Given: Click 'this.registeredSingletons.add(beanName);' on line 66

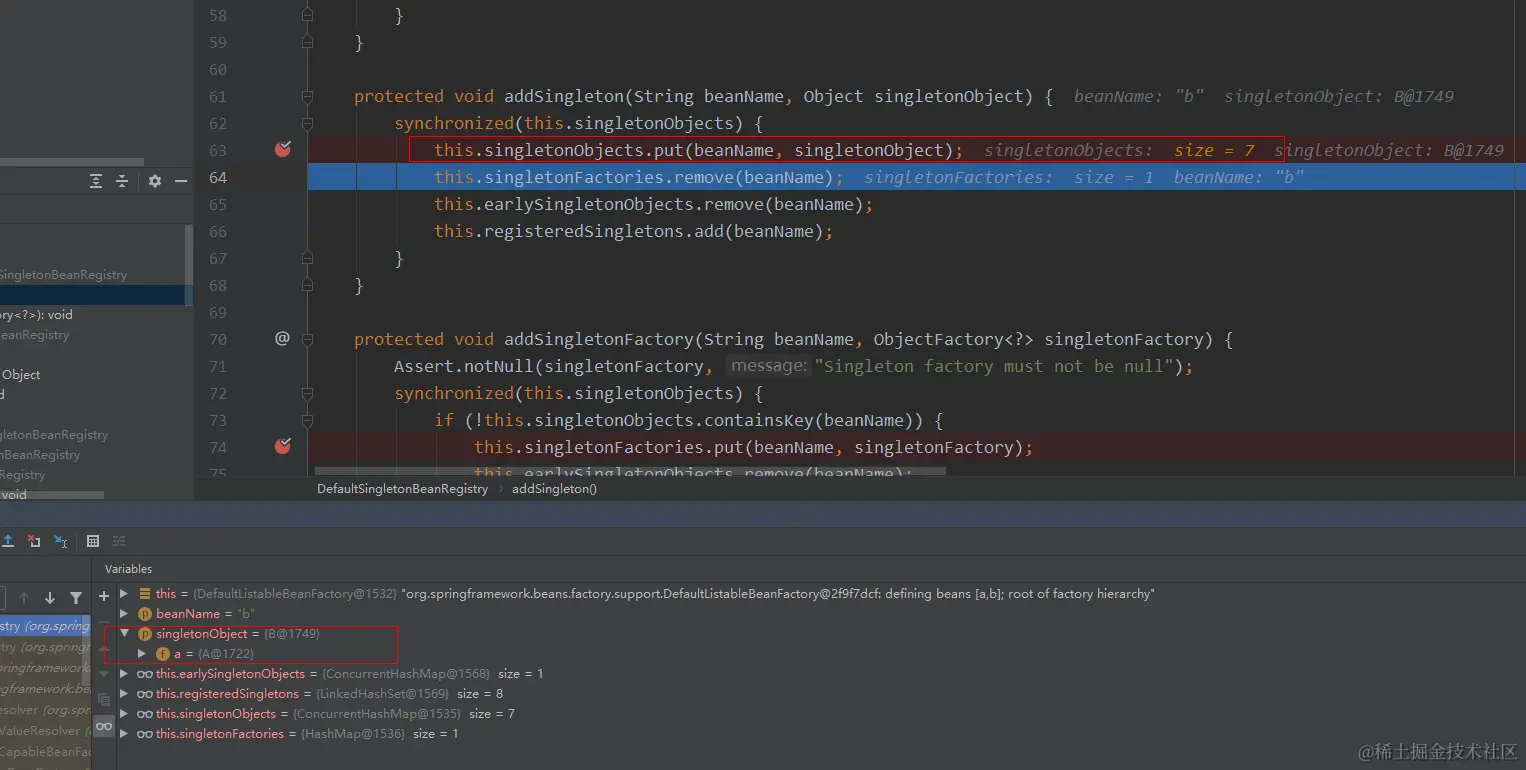Looking at the screenshot, I should (x=634, y=232).
